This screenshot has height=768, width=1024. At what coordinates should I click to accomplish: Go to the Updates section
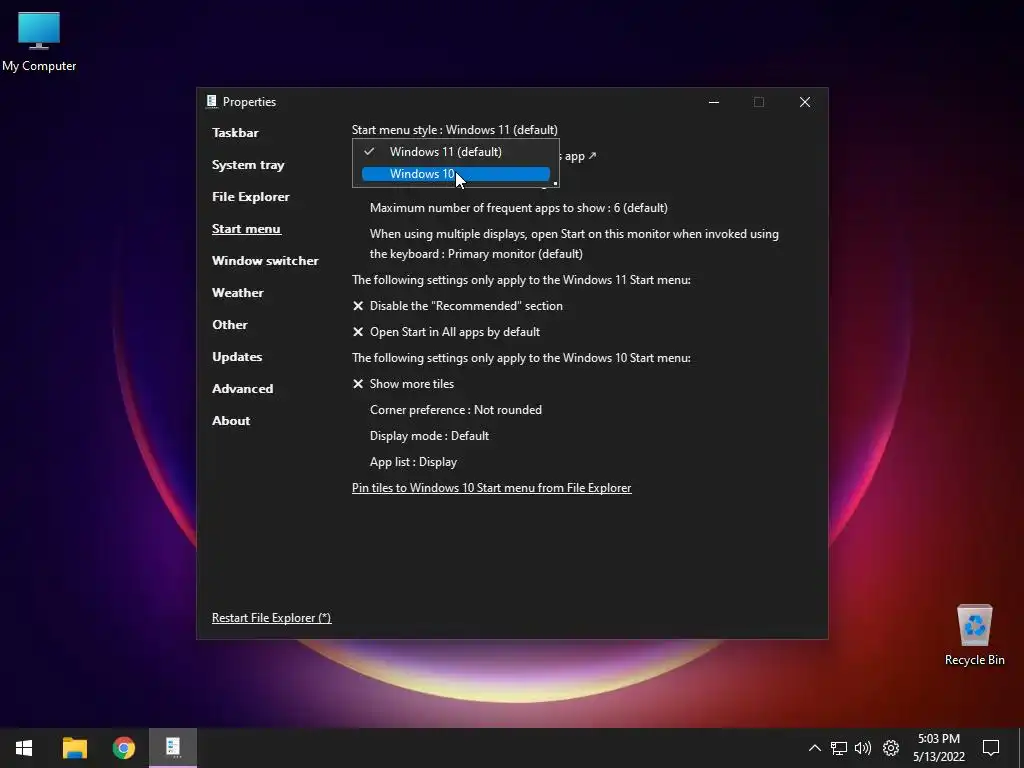click(x=237, y=357)
